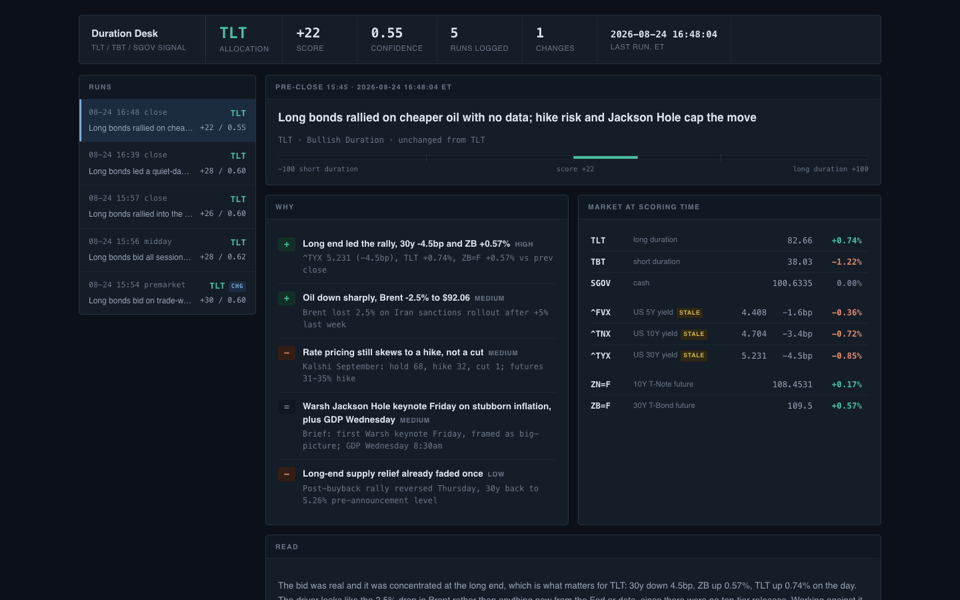Screen dimensions: 960x600
Task: Click the headline Long bonds rallied on cheaper oil
Action: 517,118
